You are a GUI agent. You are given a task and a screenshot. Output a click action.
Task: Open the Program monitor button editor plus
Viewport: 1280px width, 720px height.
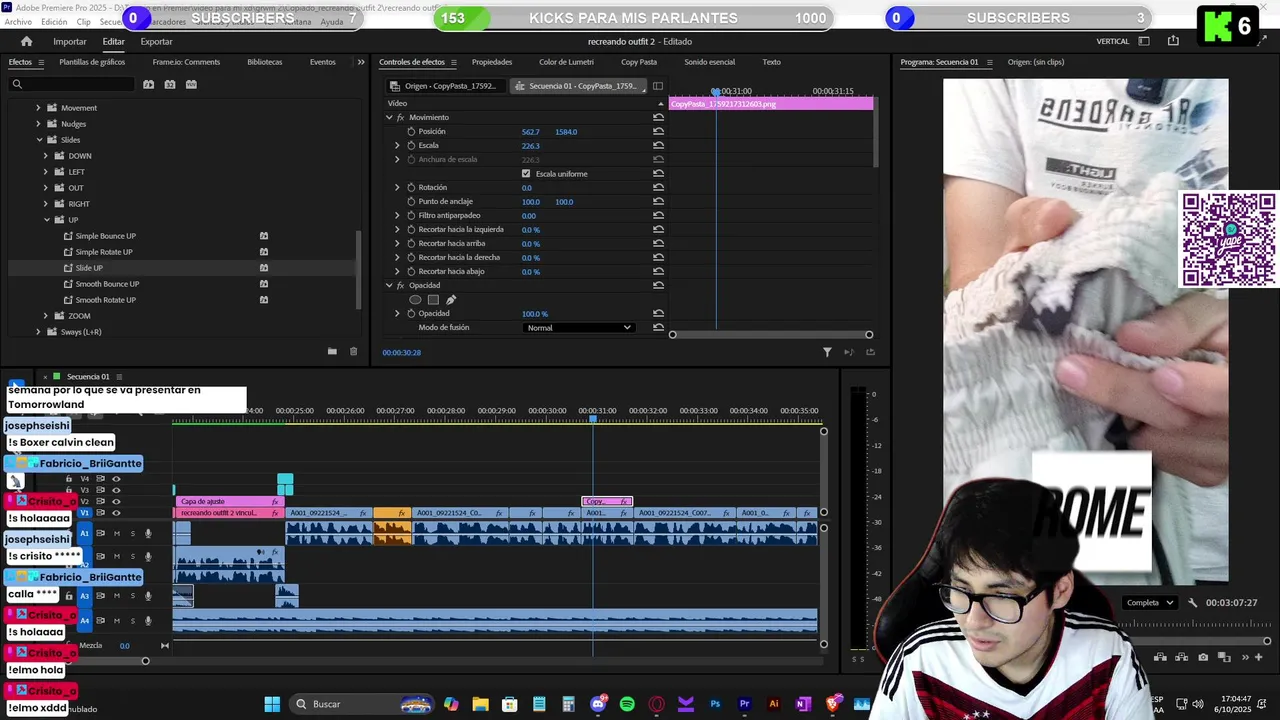(1259, 657)
